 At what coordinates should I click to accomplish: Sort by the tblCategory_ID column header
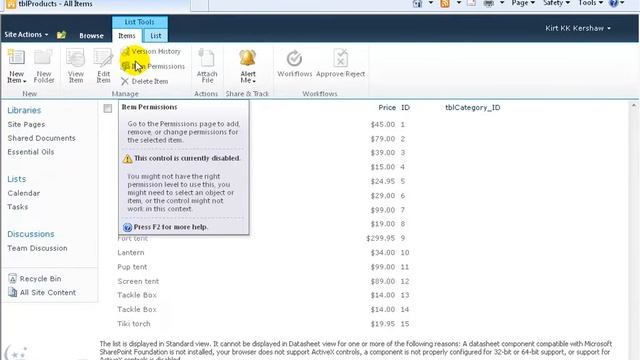click(473, 108)
